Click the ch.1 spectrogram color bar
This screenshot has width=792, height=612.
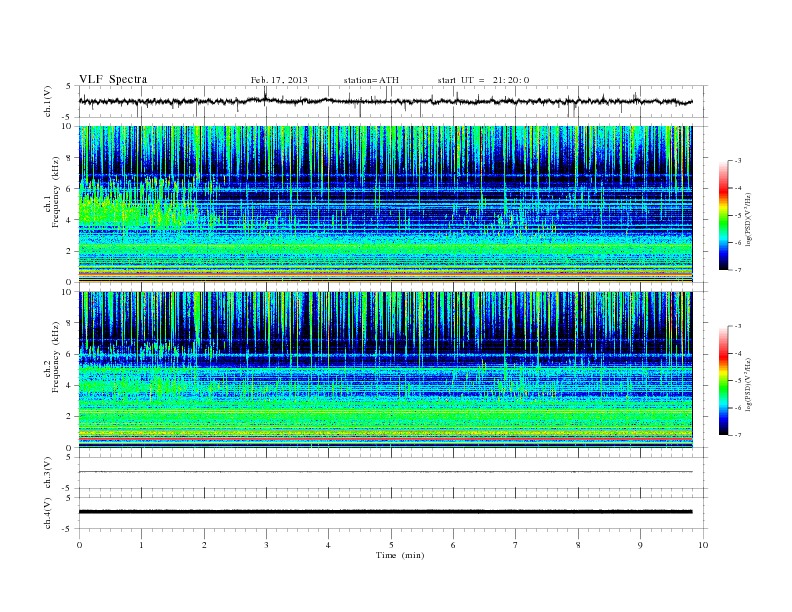tap(723, 216)
